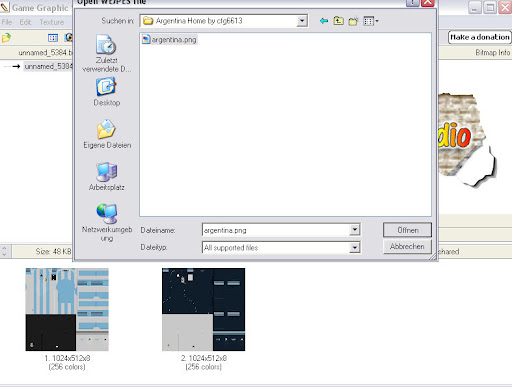The height and width of the screenshot is (387, 512).
Task: Open the Texture menu
Action: (52, 22)
